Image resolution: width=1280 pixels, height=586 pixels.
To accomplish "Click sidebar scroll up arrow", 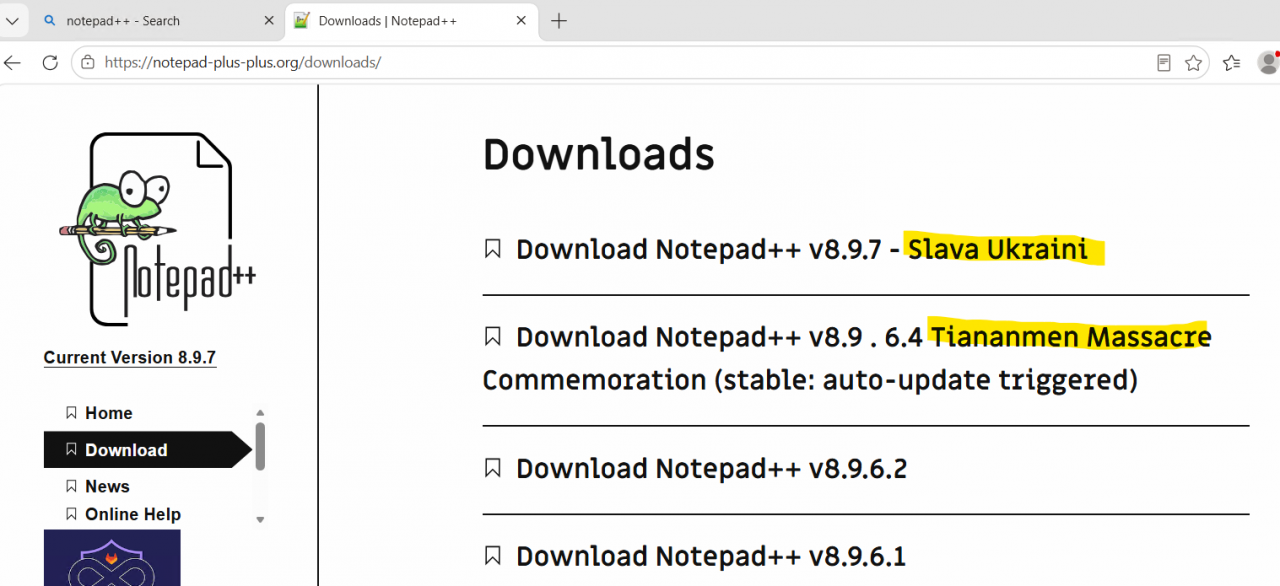I will tap(260, 412).
